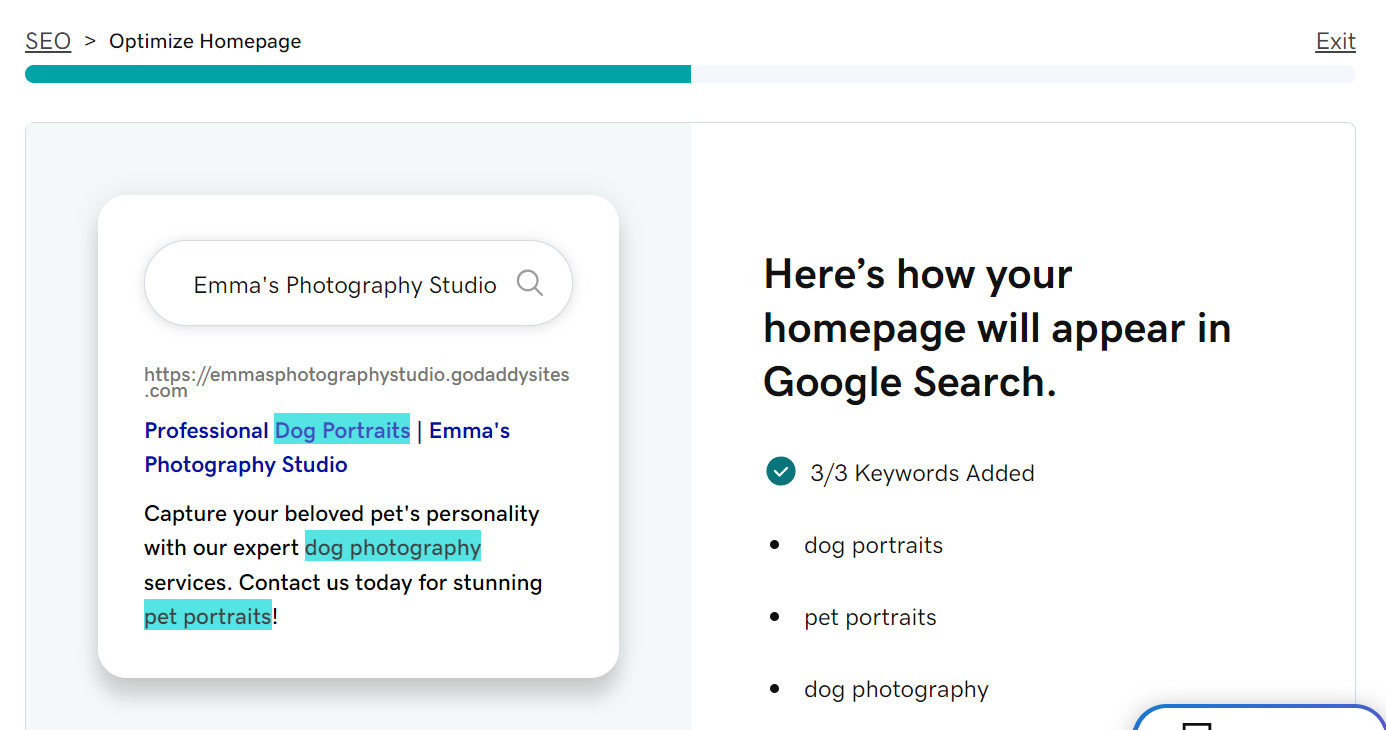Click the teal checkmark beside keywords count
This screenshot has height=730, width=1386.
[x=780, y=471]
